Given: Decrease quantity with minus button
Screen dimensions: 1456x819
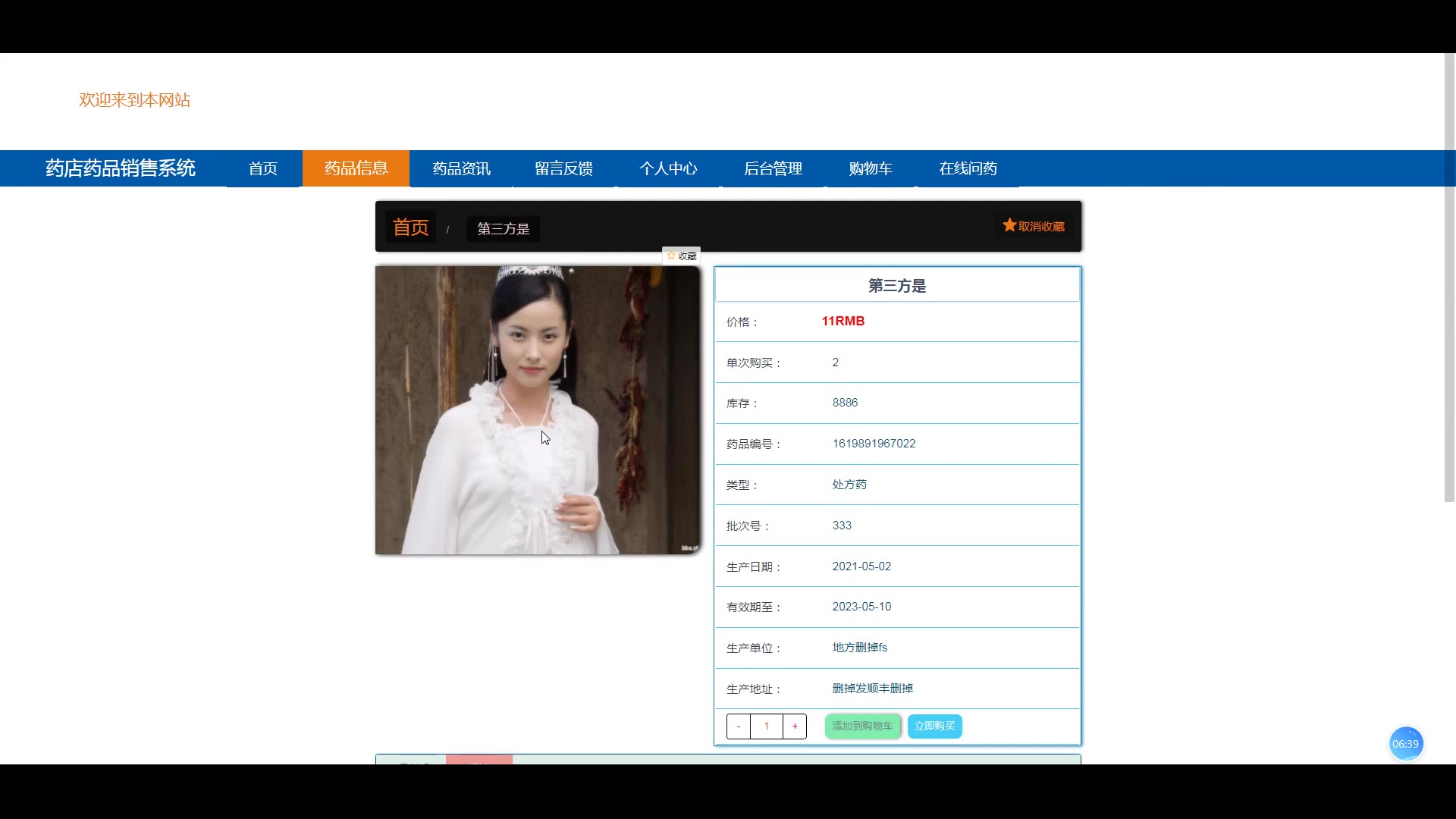Looking at the screenshot, I should (x=739, y=726).
